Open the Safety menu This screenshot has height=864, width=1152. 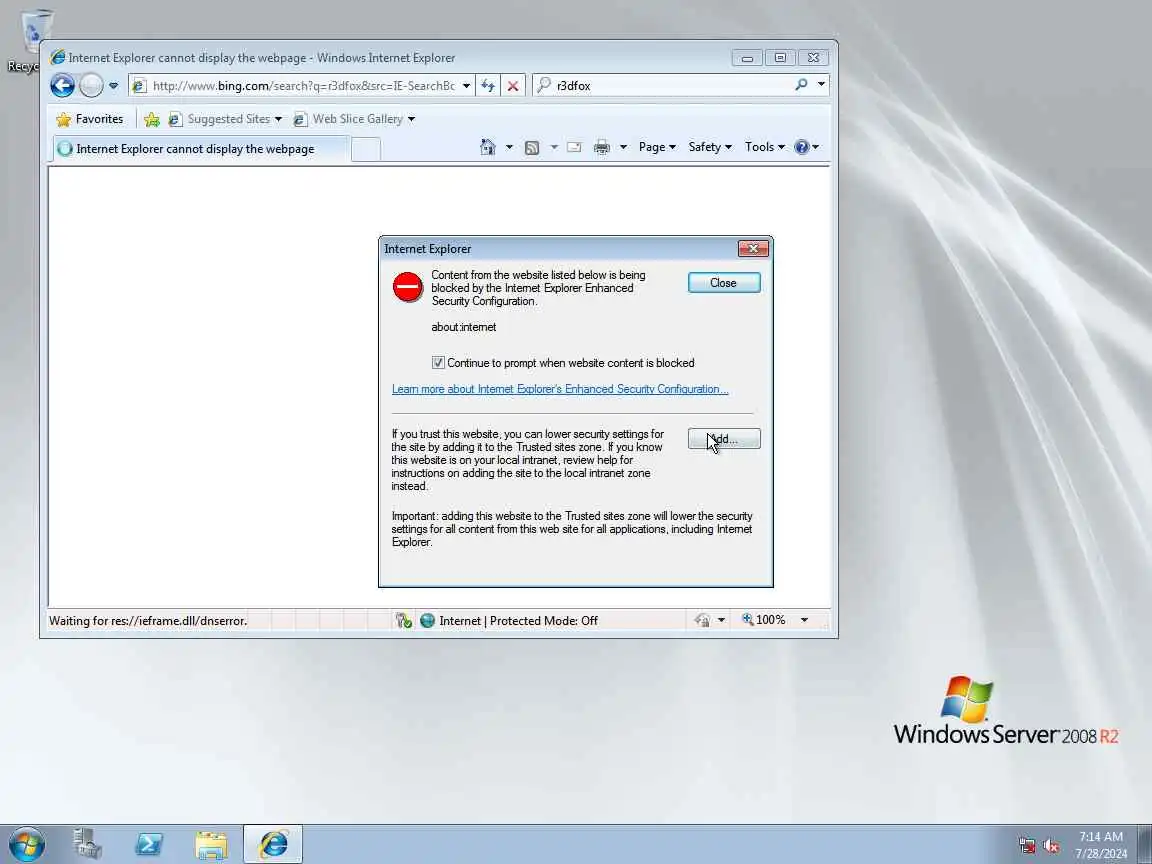(710, 147)
